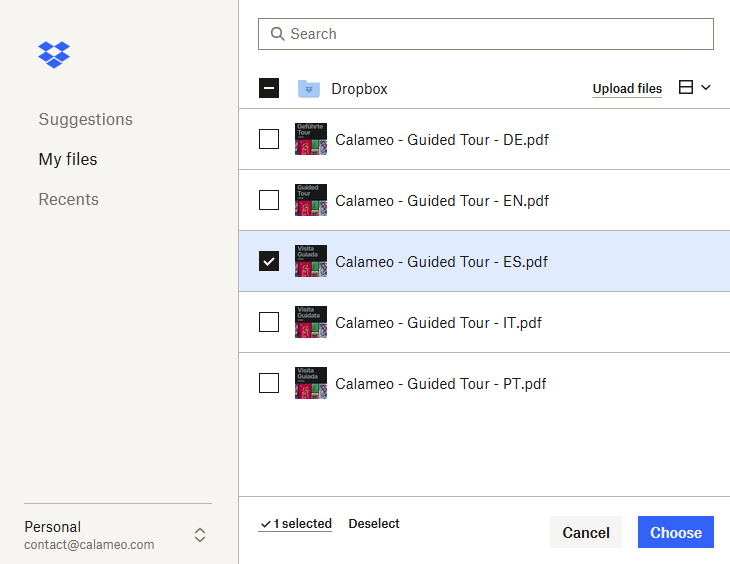
Task: Click the list view layout icon
Action: click(686, 87)
